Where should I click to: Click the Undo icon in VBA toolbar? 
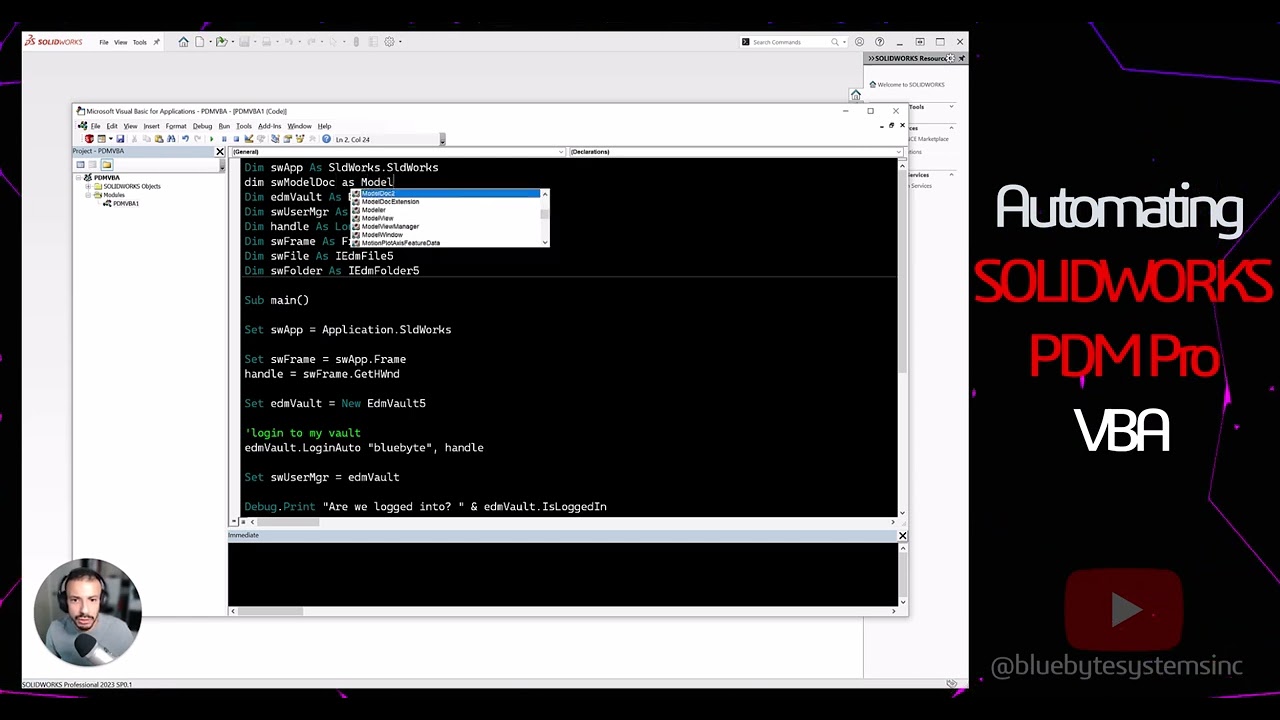186,139
